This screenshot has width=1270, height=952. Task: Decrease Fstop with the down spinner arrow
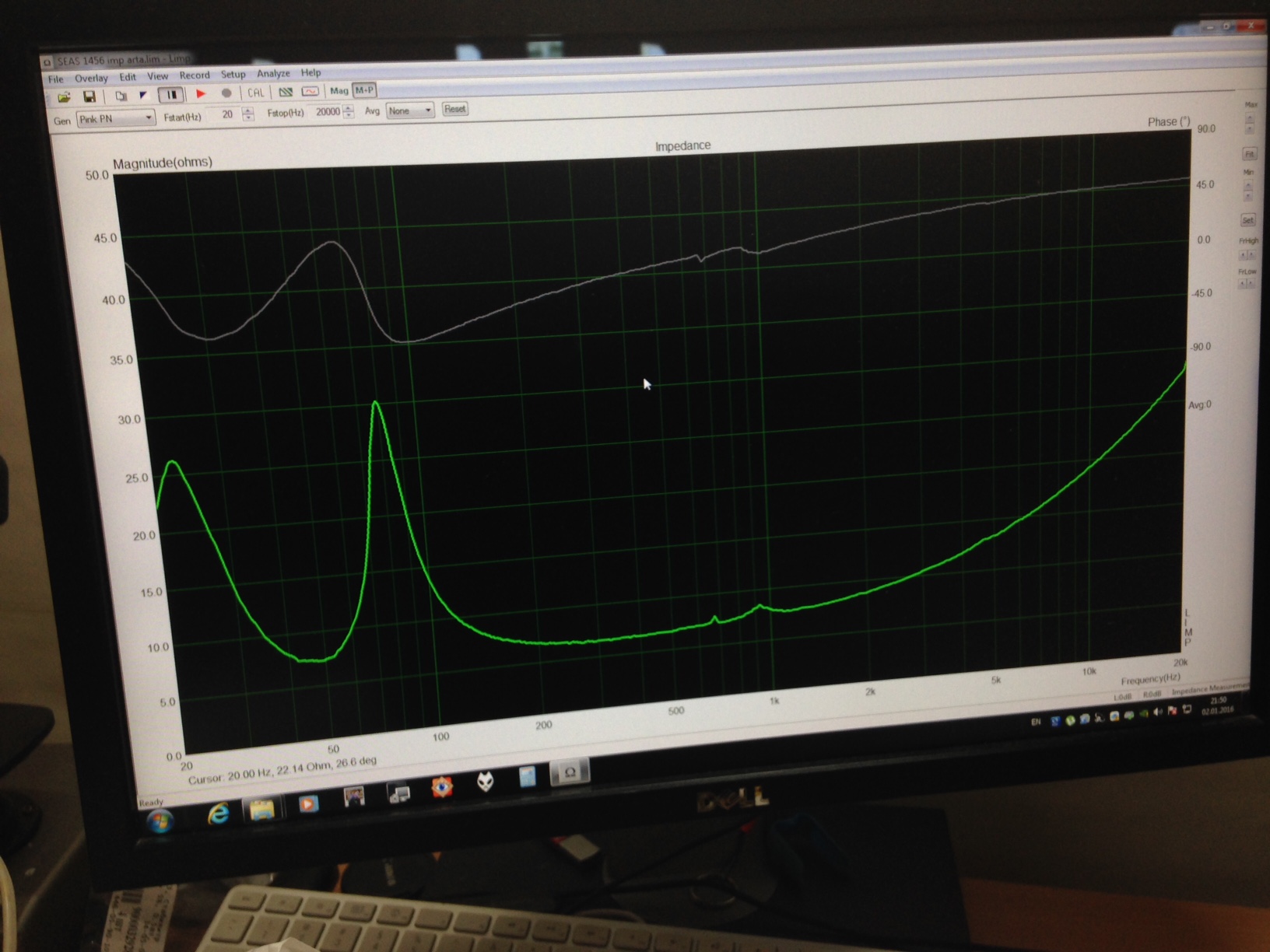349,116
